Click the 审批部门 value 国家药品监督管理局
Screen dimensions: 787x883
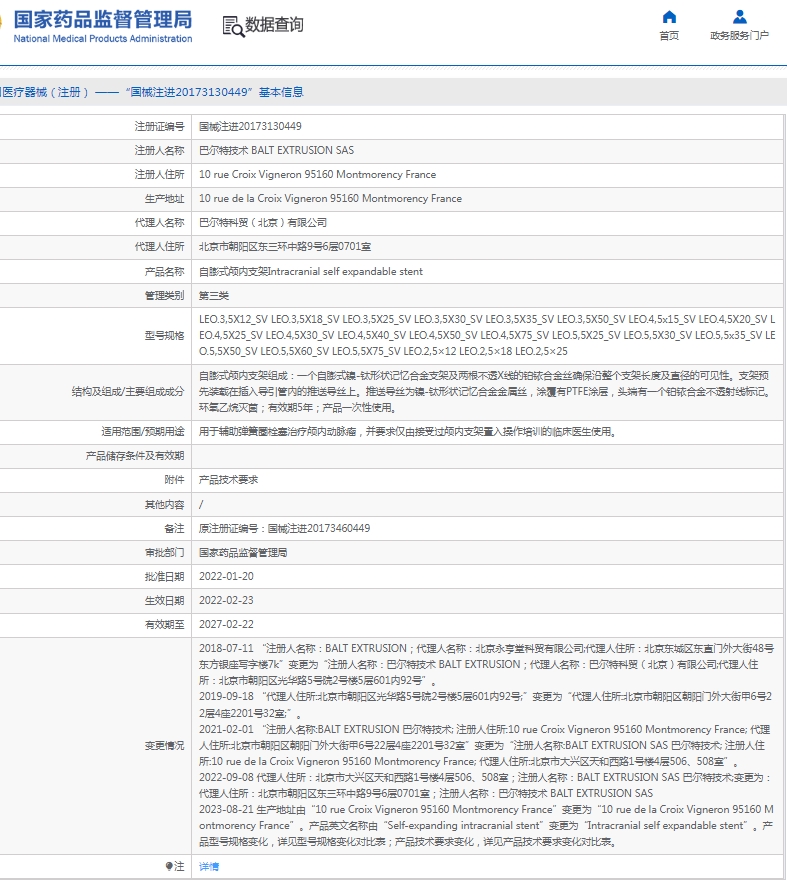tap(243, 552)
